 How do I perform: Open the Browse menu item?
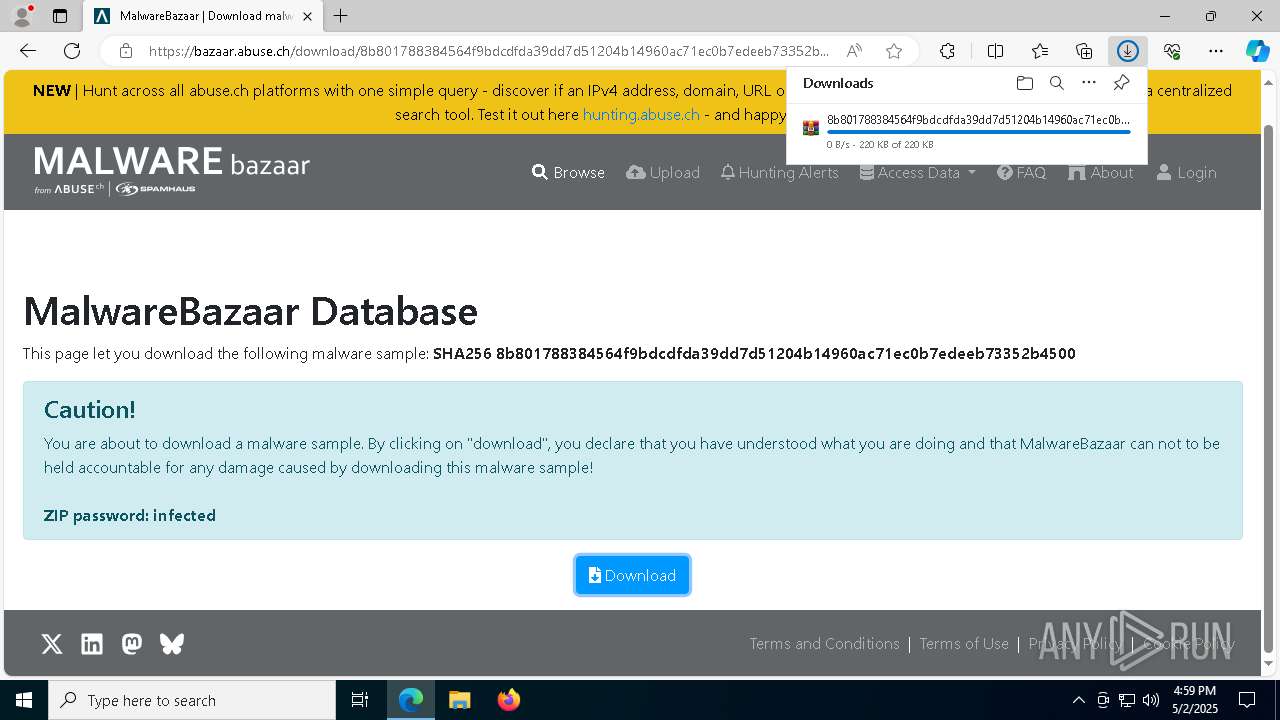(568, 173)
